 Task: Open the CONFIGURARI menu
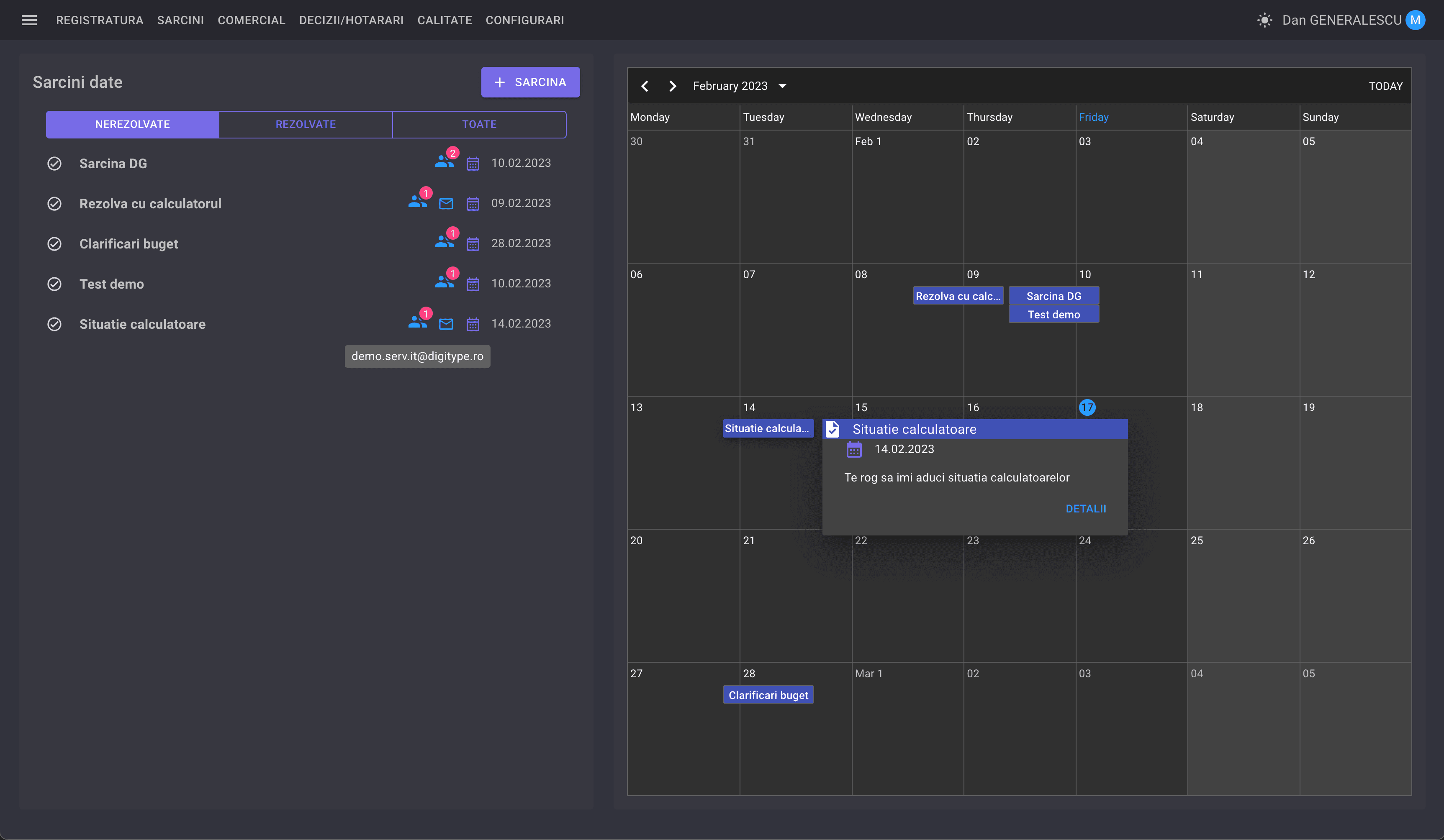tap(525, 20)
